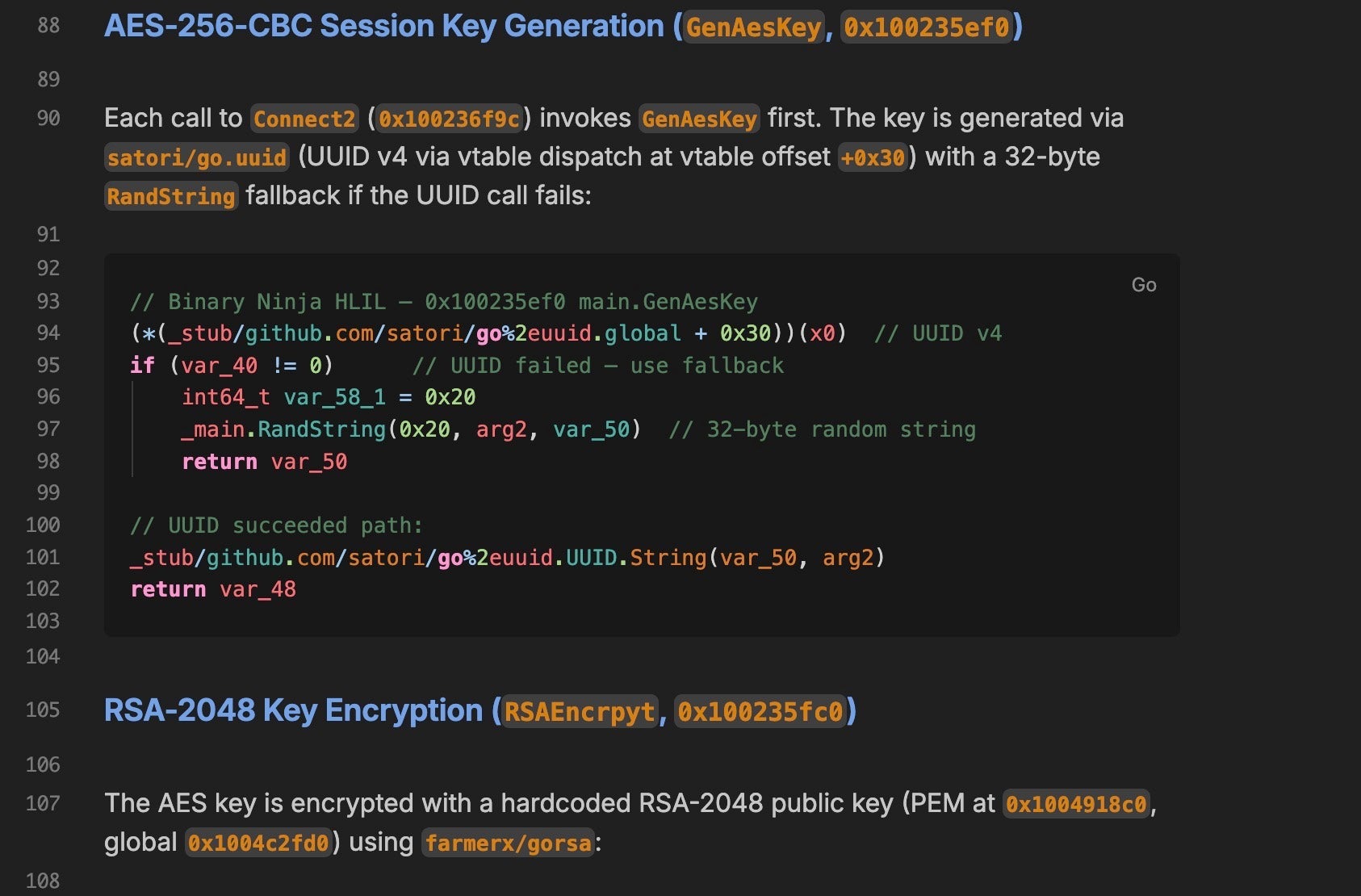Click the "AES-256-CBC Session Key Generation" heading
The image size is (1361, 896).
pyautogui.click(x=383, y=27)
